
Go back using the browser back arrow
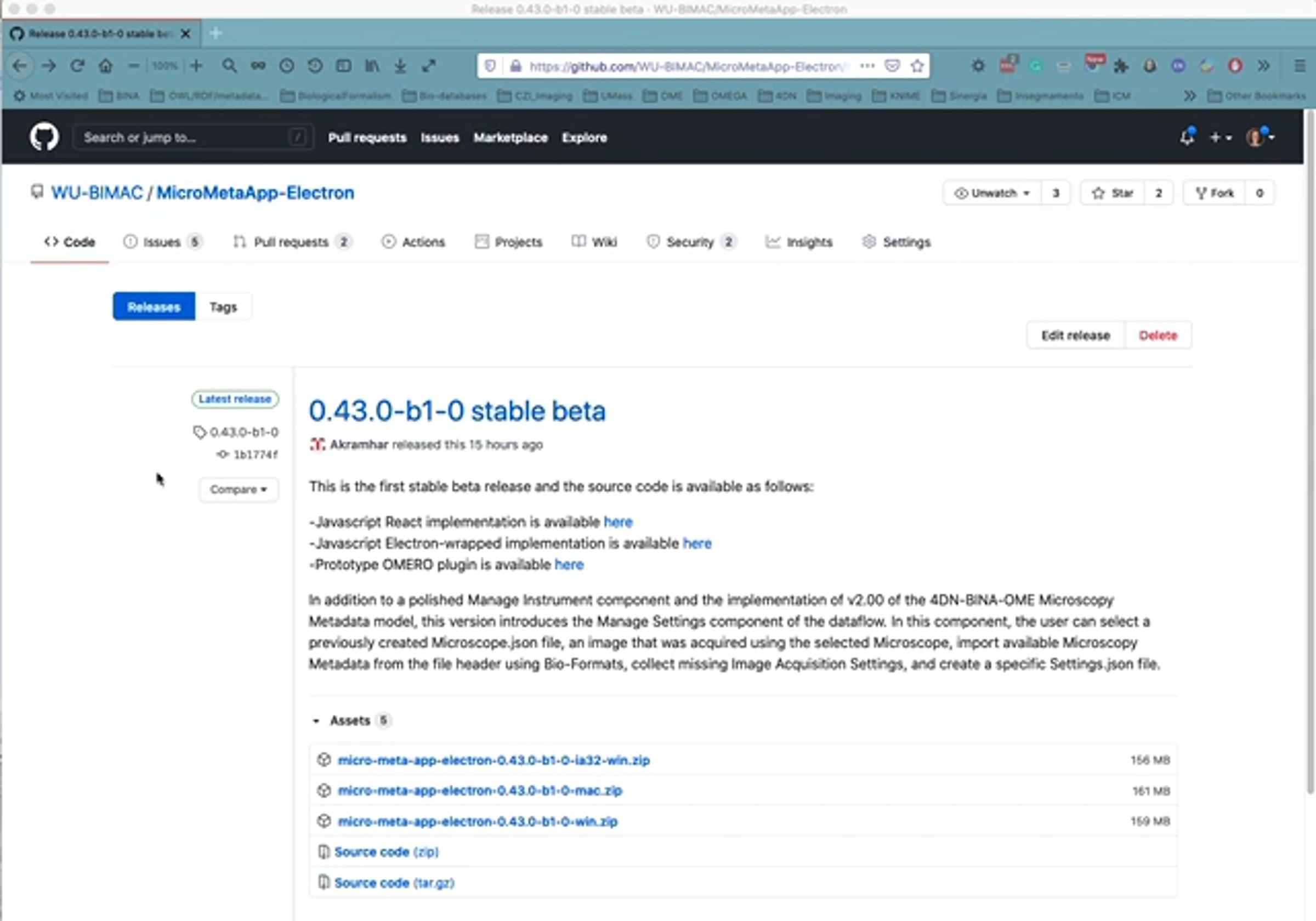pos(20,66)
